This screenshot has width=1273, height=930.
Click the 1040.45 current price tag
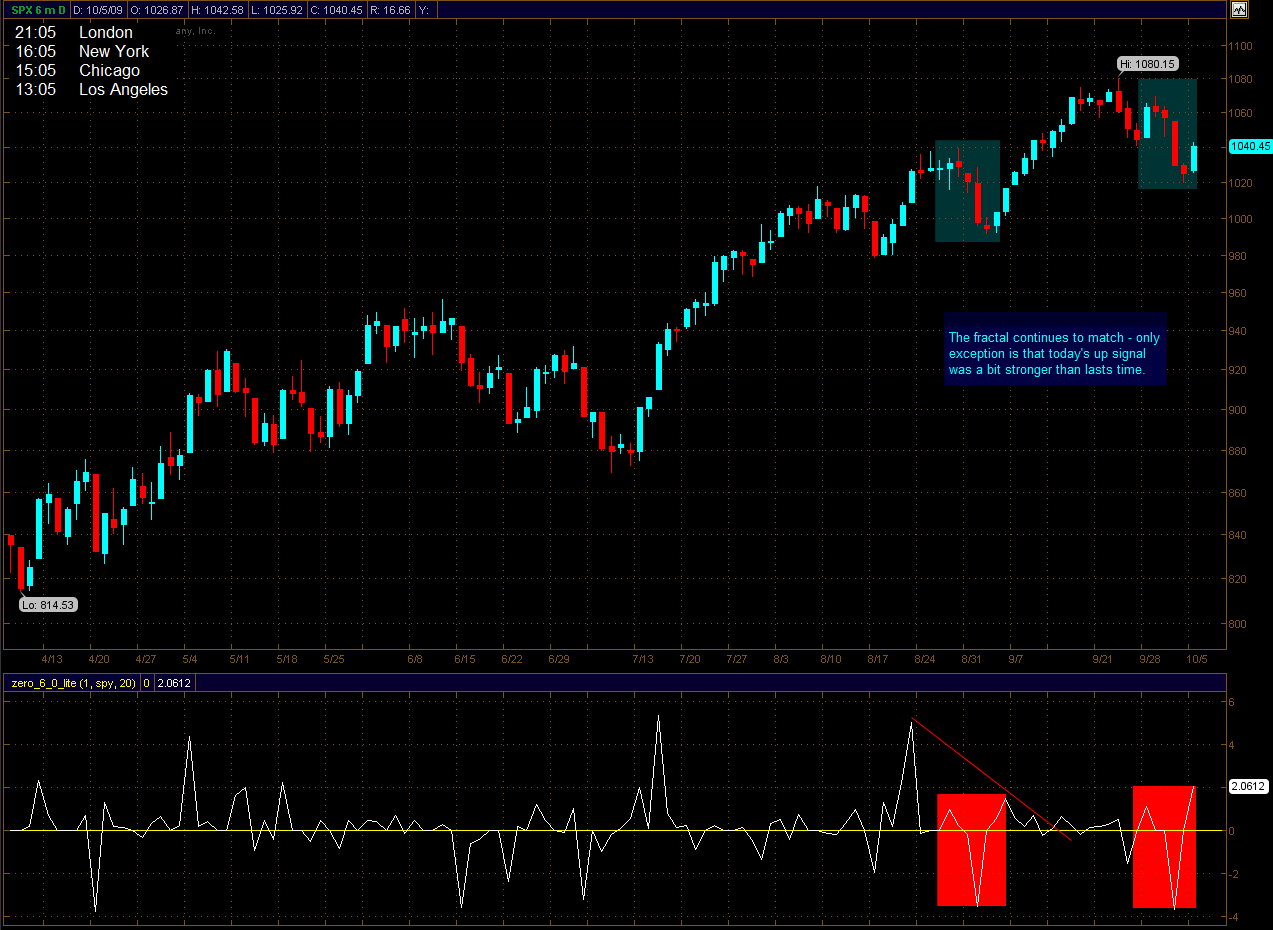pos(1250,146)
